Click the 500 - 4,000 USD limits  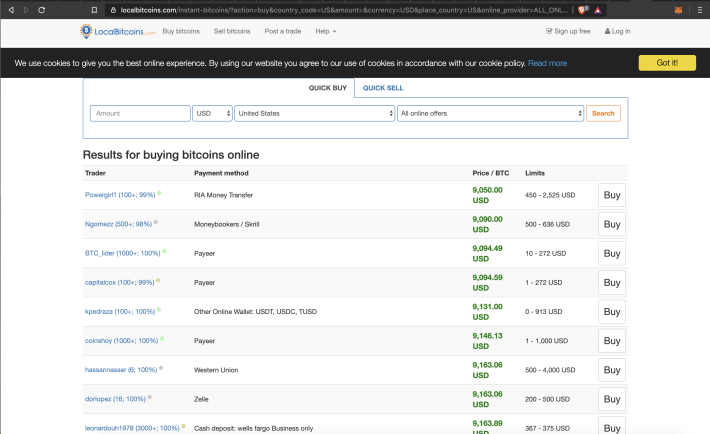click(x=550, y=370)
